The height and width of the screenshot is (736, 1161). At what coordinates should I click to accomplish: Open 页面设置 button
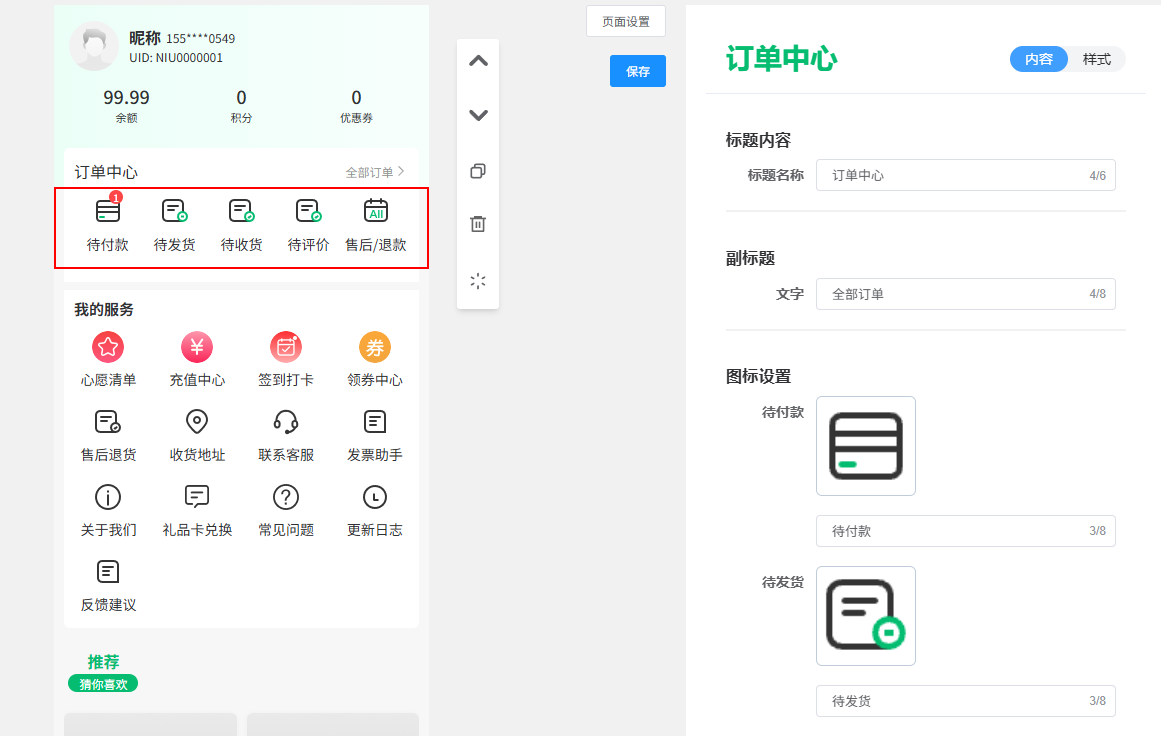(x=626, y=22)
